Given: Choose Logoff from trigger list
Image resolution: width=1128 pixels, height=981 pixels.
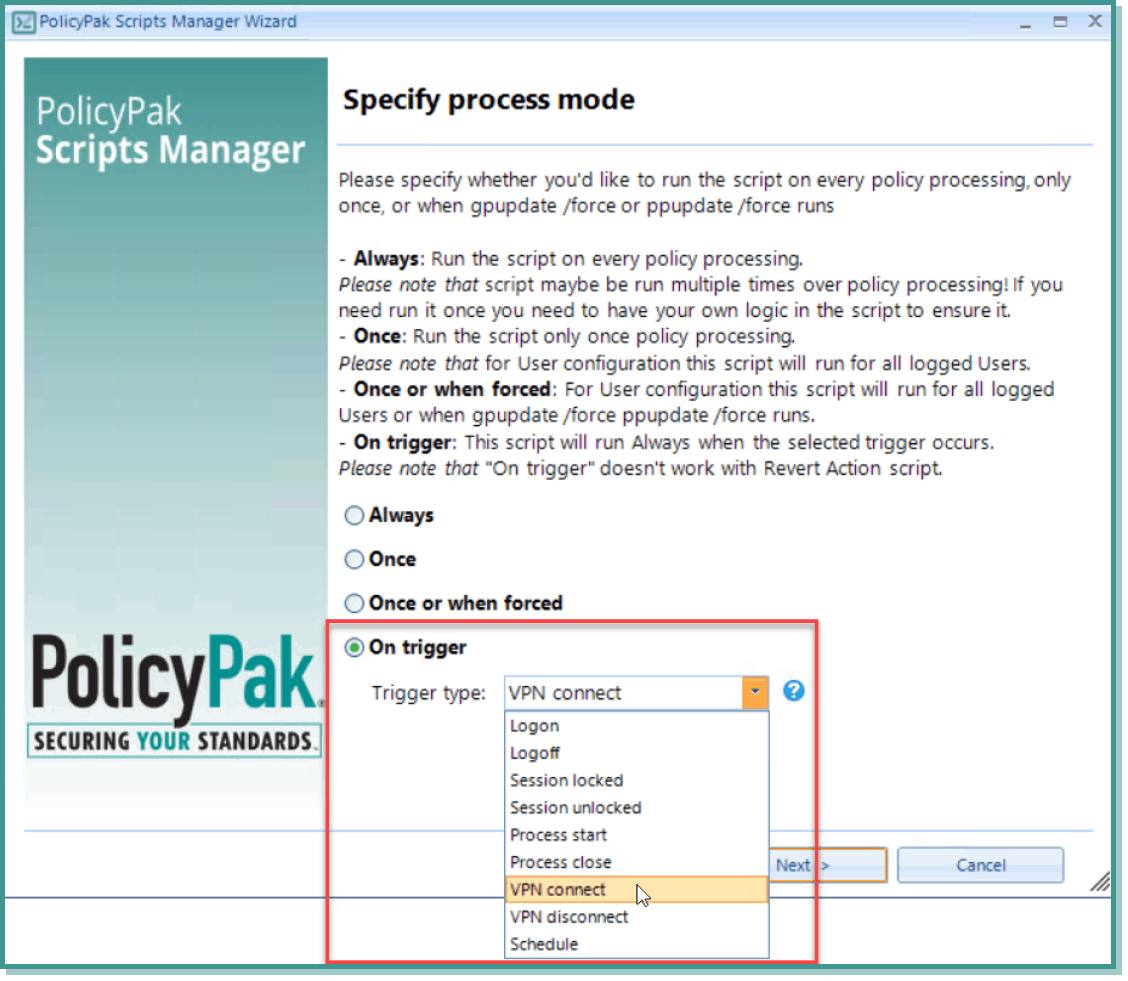Looking at the screenshot, I should click(637, 754).
